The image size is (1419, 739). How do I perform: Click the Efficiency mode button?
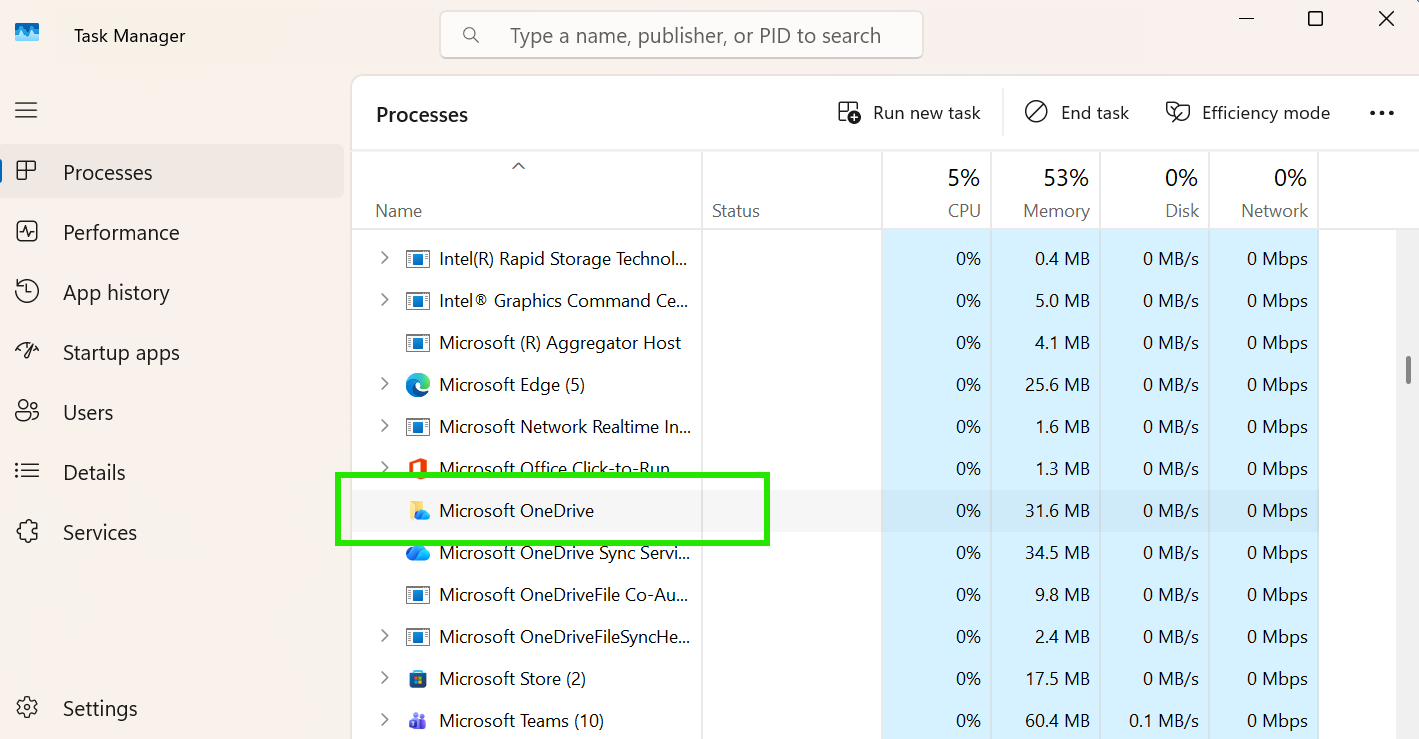pyautogui.click(x=1248, y=113)
